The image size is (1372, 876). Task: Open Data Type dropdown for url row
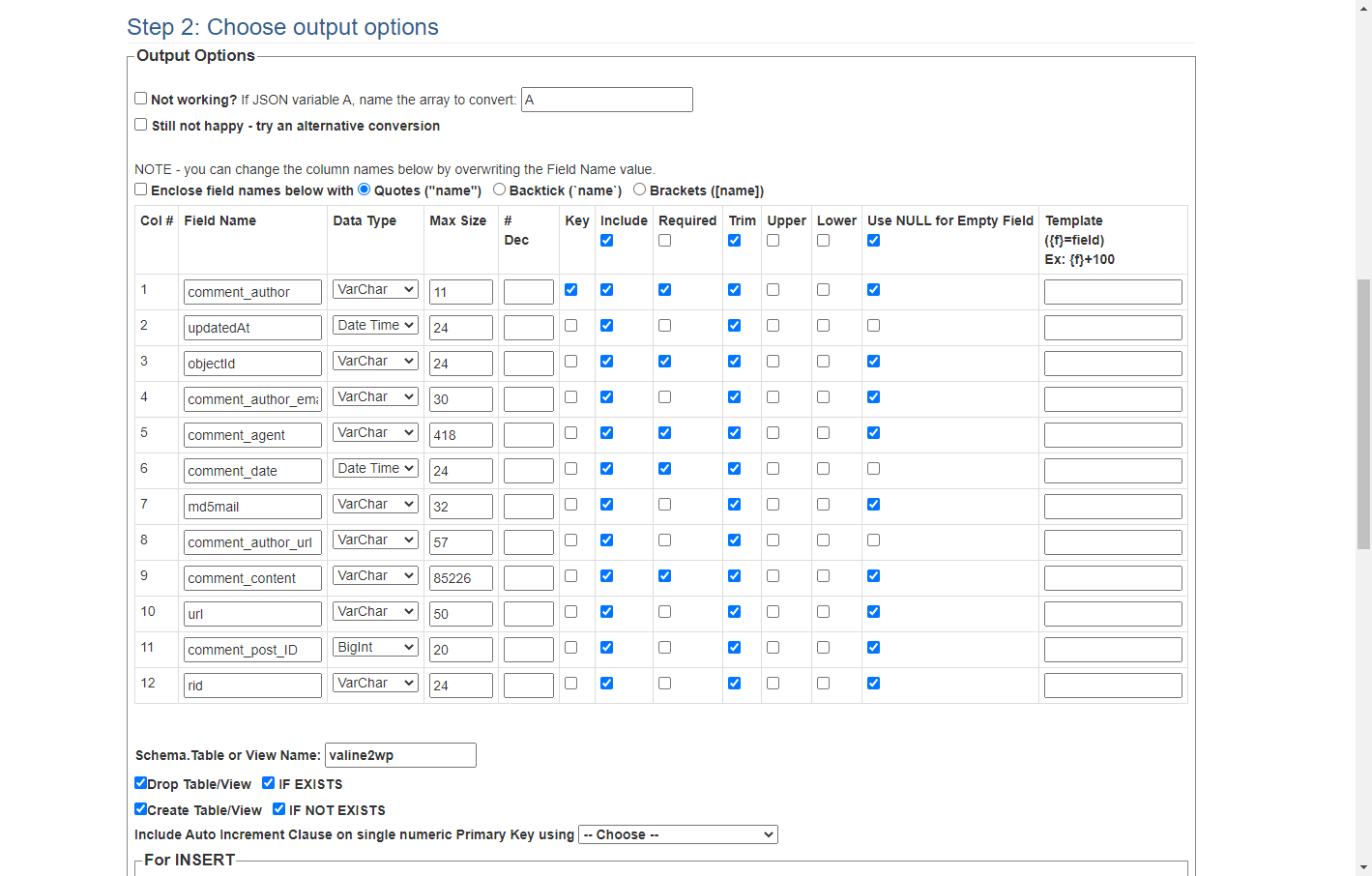(375, 611)
